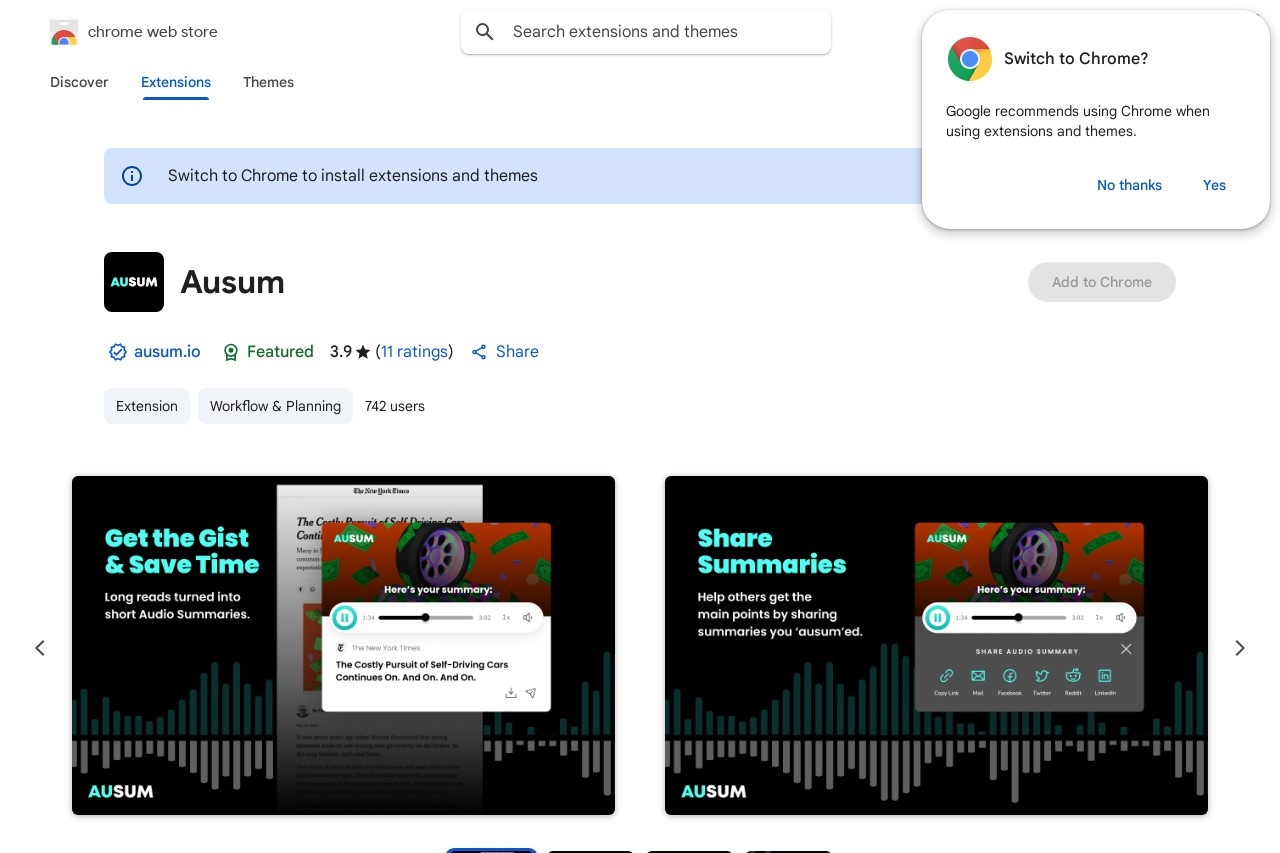This screenshot has width=1280, height=853.
Task: Open the Get the Gist screenshot
Action: click(343, 645)
